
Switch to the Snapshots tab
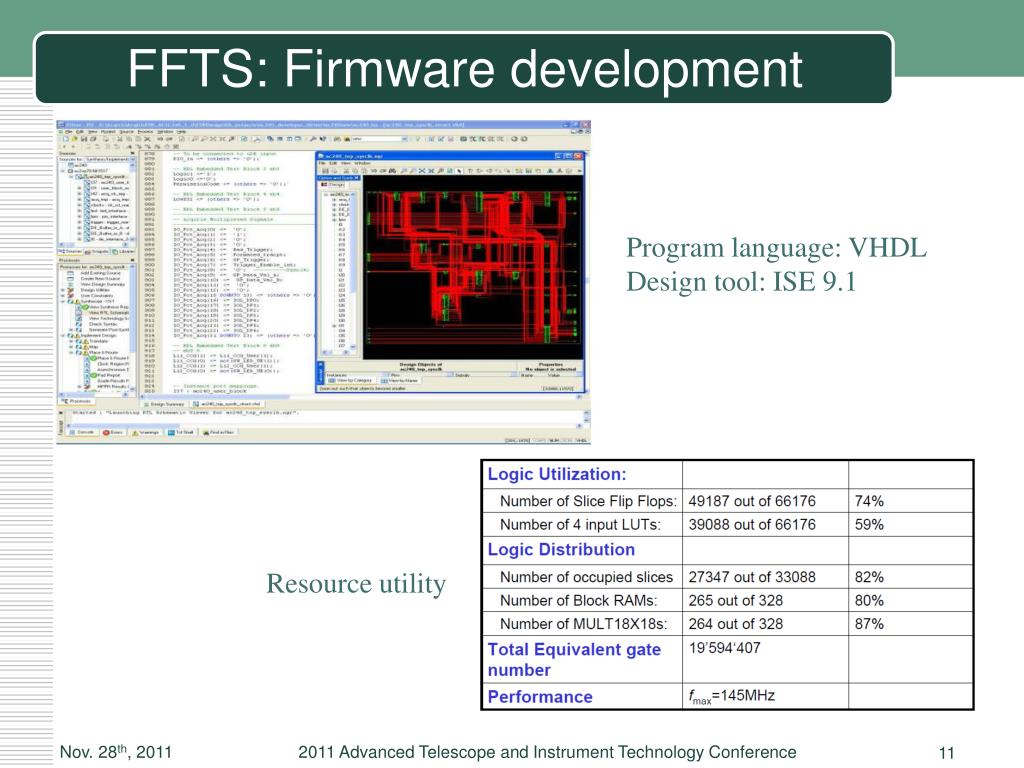pos(97,251)
